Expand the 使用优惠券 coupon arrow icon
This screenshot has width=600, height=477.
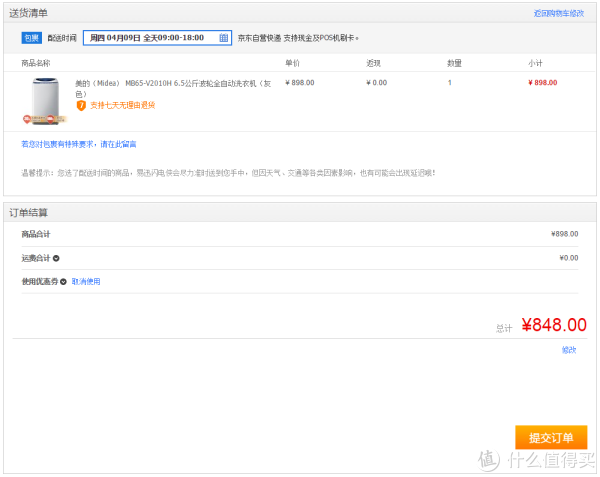click(x=64, y=282)
